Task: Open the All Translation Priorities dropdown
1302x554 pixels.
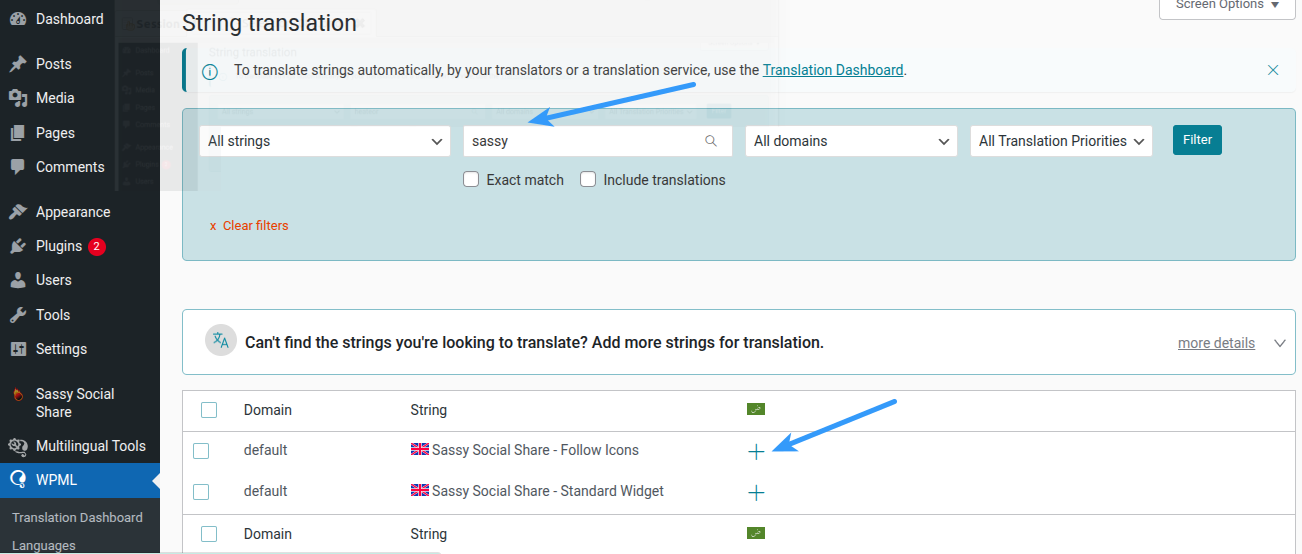Action: click(x=1061, y=141)
